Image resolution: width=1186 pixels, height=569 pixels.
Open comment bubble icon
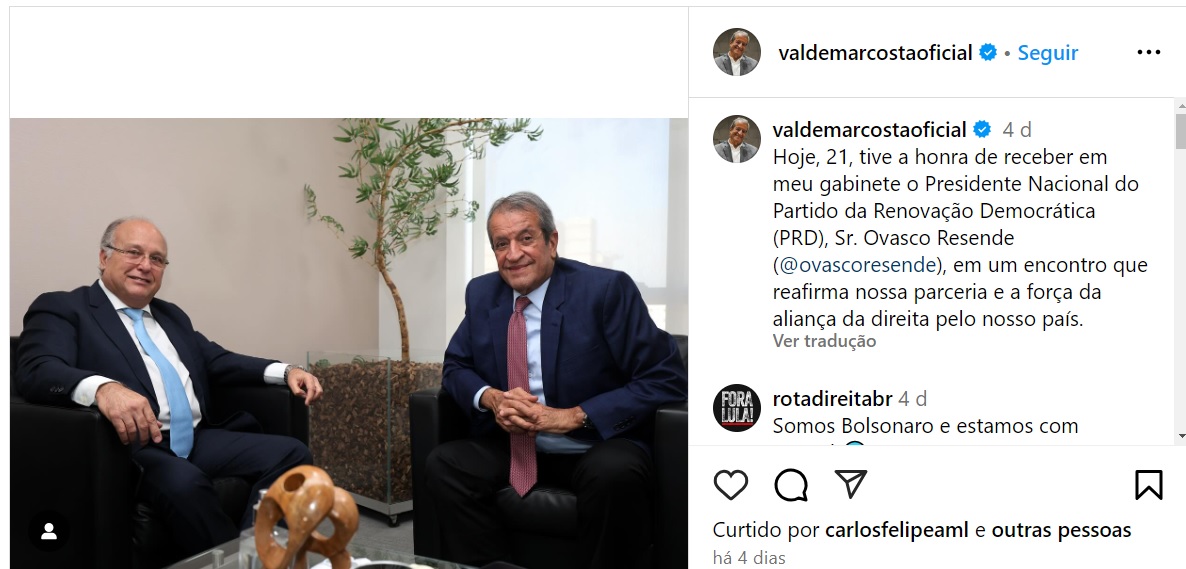[791, 485]
